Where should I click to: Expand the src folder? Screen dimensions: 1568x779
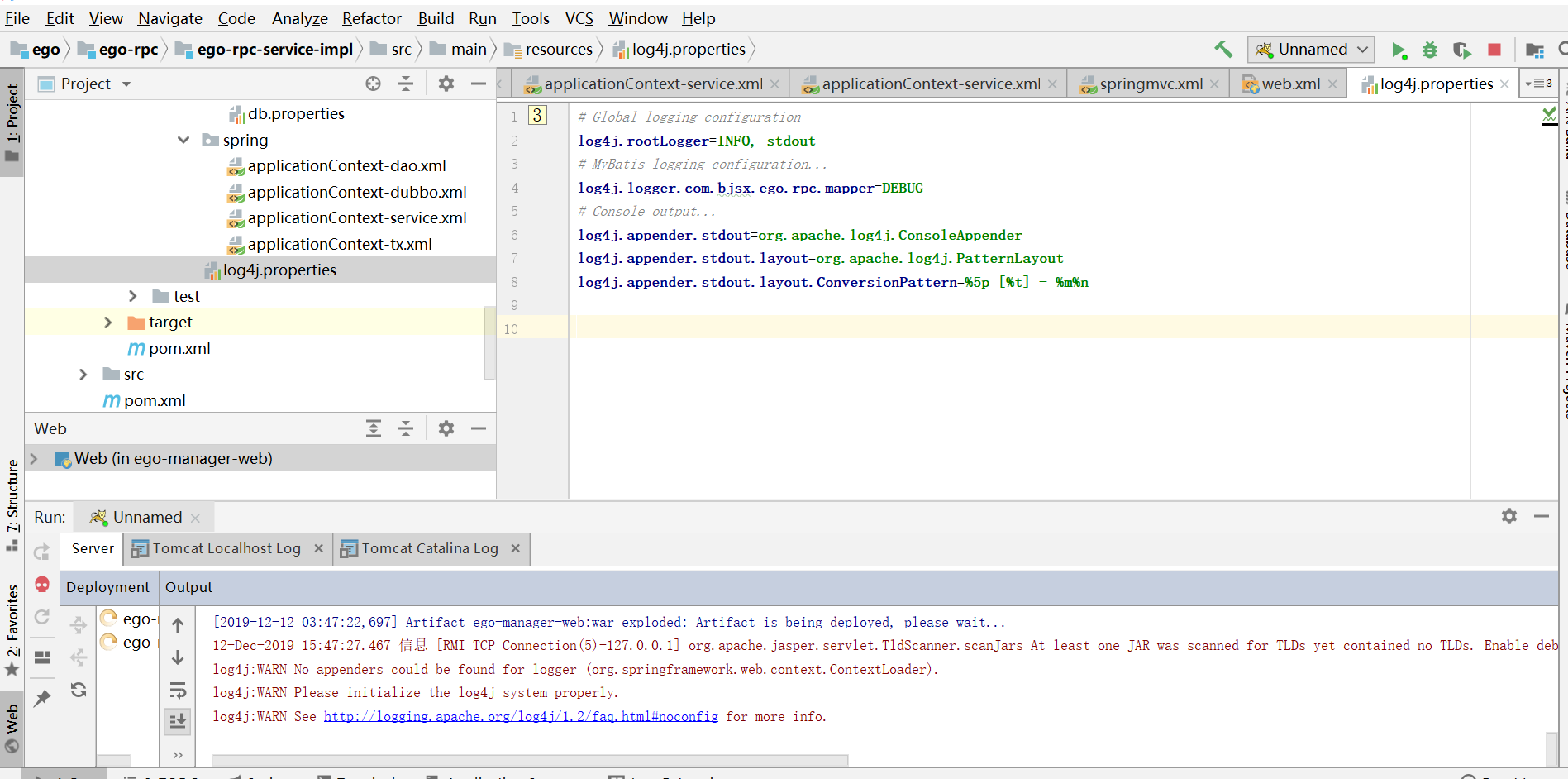[x=83, y=375]
